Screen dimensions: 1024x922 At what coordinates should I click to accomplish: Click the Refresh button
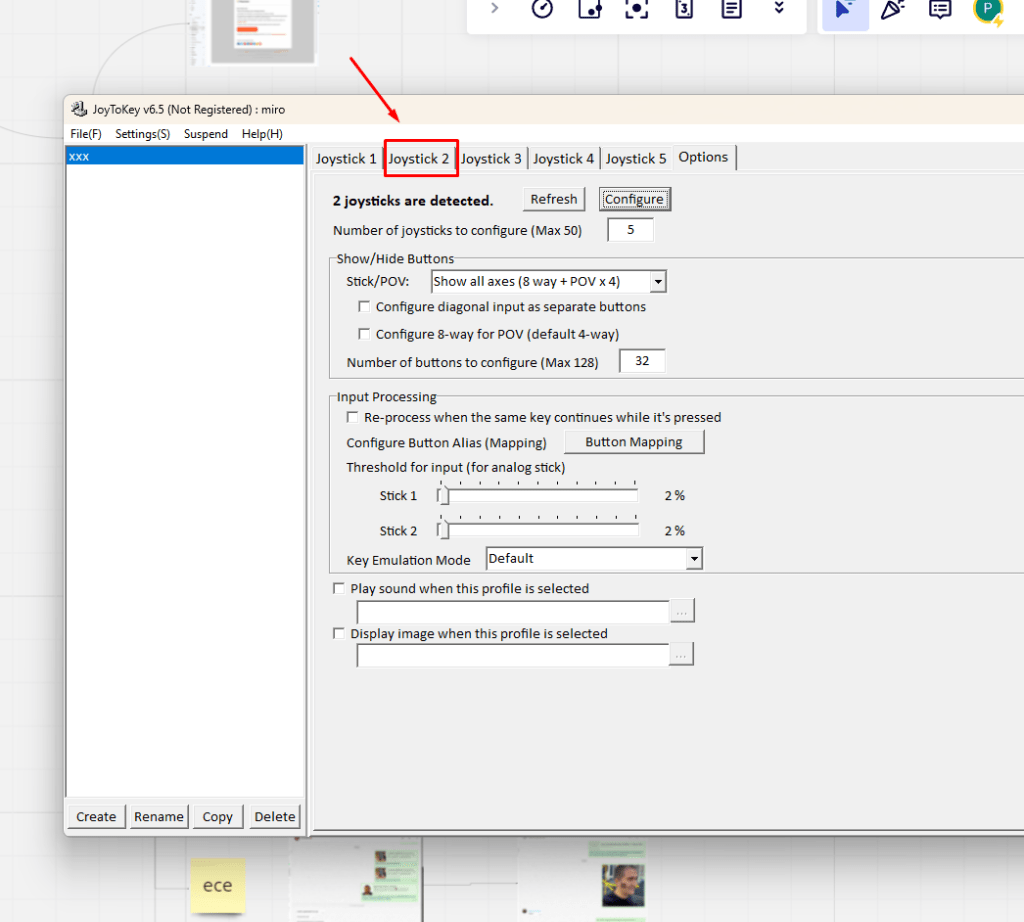(554, 199)
